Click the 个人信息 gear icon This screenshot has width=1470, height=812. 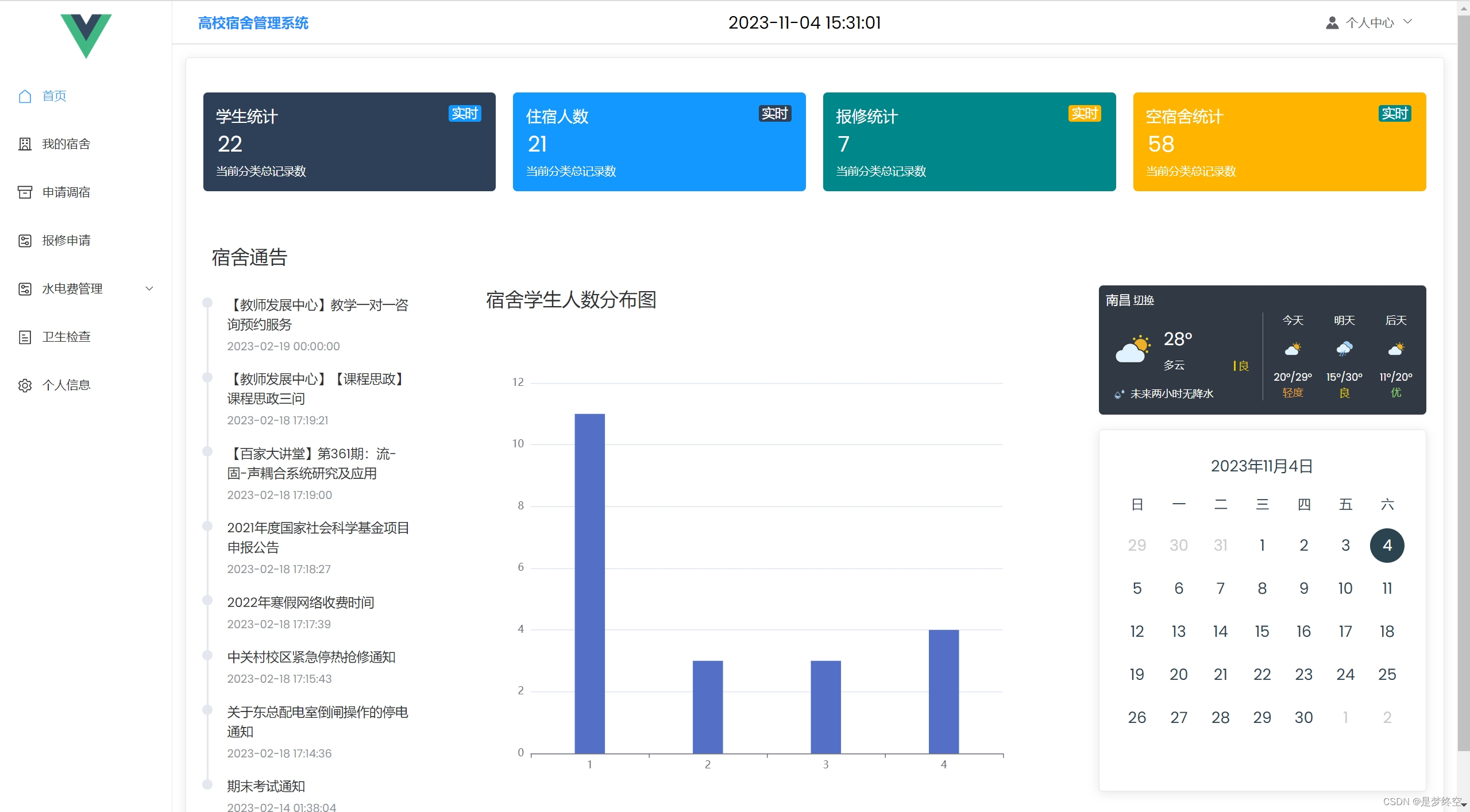tap(24, 385)
